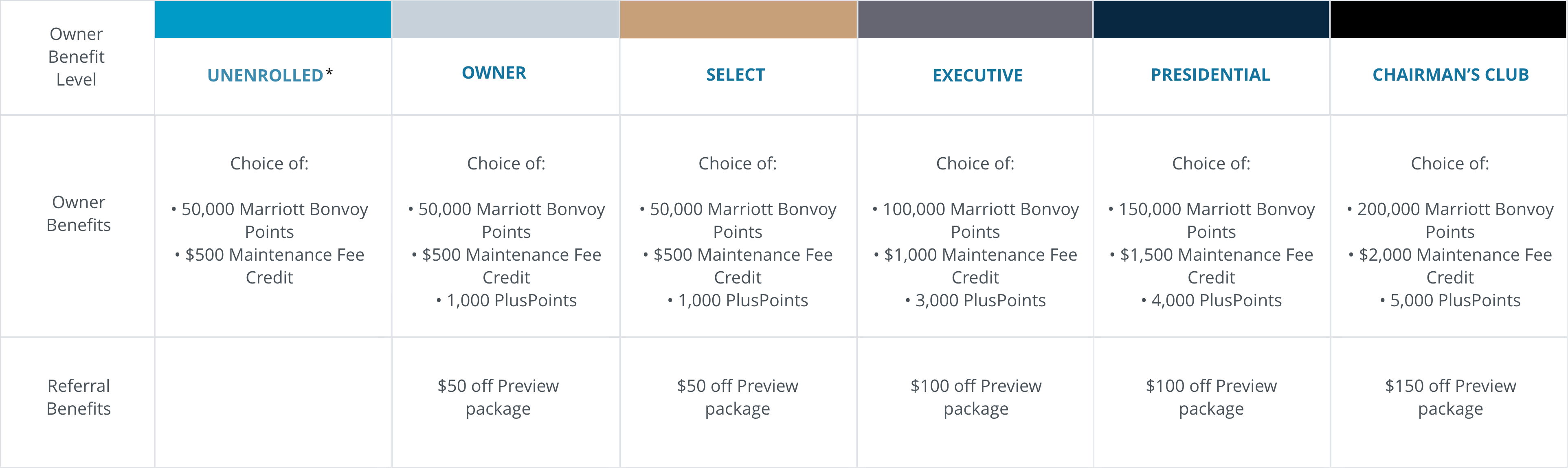Click the Owner Benefit Level row label
The image size is (1568, 468).
pyautogui.click(x=77, y=57)
